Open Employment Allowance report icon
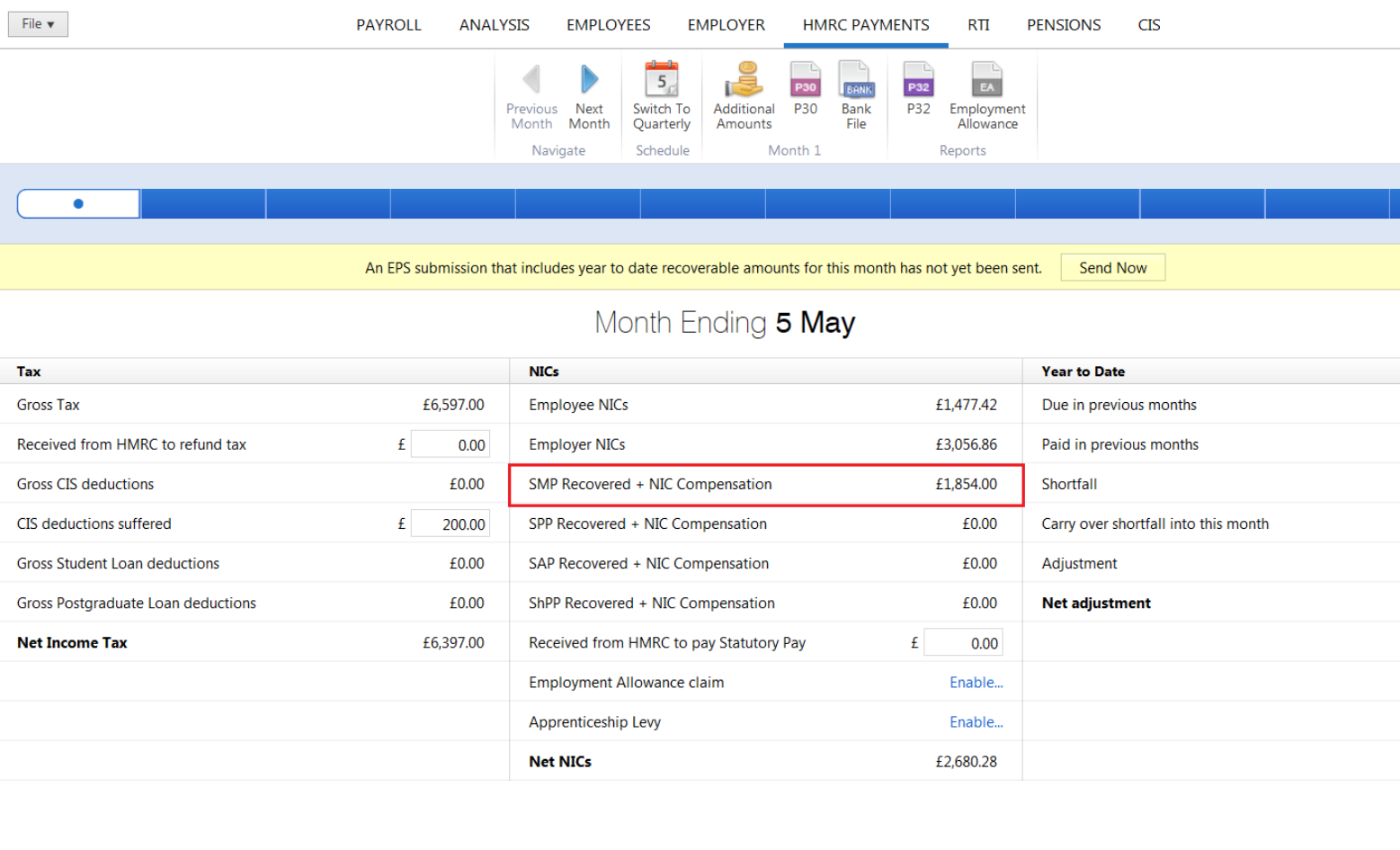Viewport: 1400px width, 850px height. 987,79
